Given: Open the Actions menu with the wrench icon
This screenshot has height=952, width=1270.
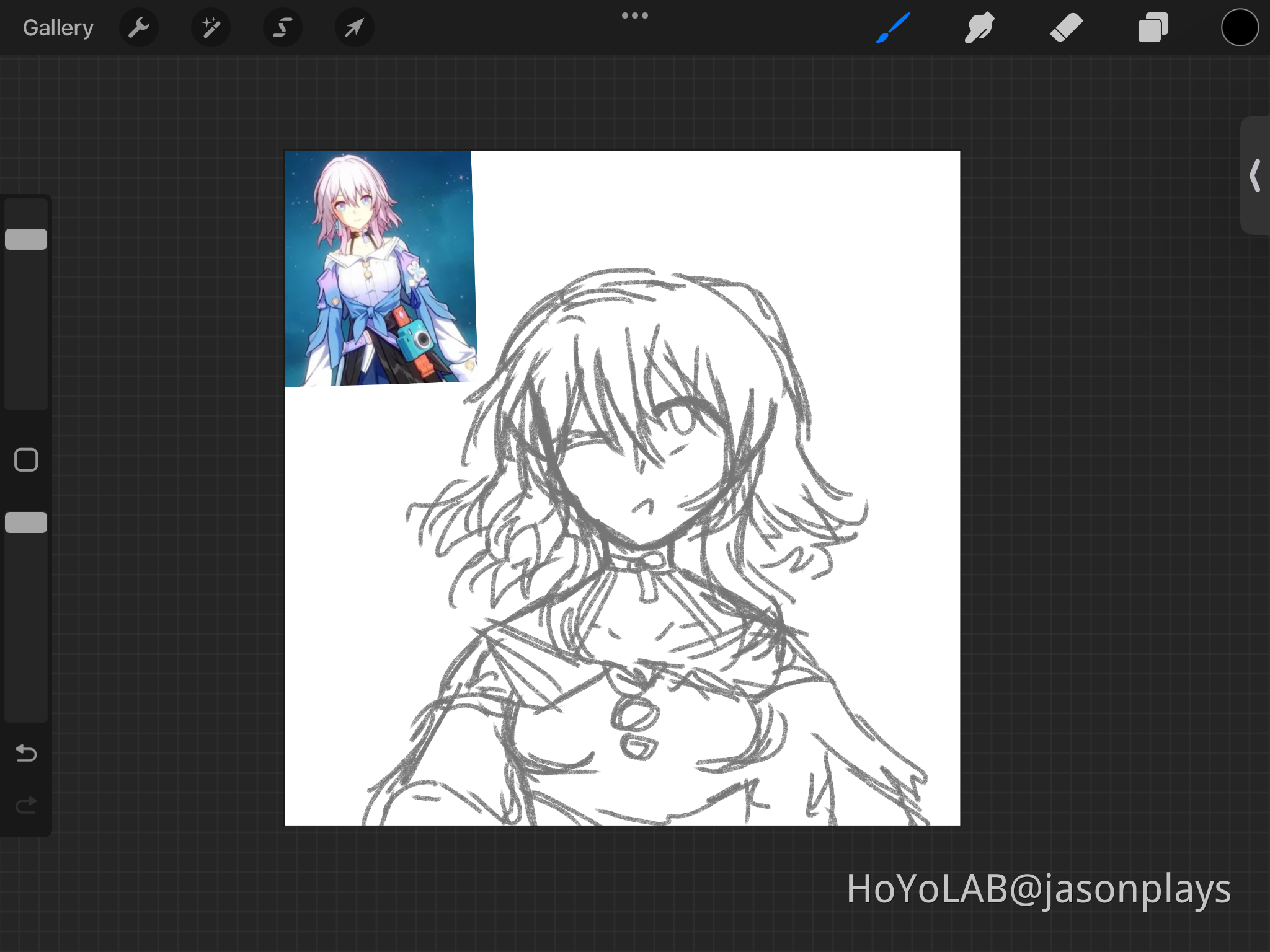Looking at the screenshot, I should coord(139,27).
